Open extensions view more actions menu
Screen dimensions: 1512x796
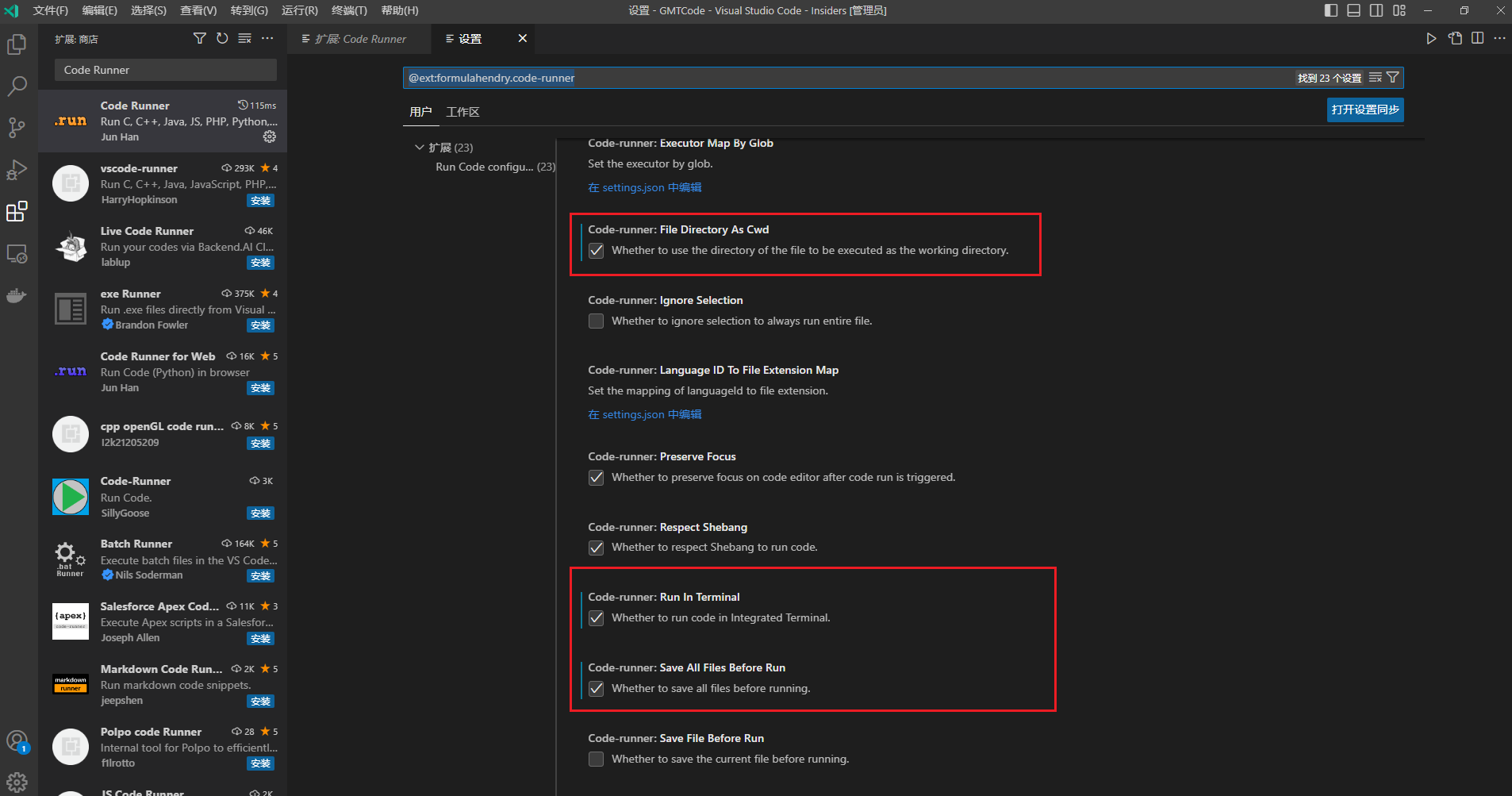[267, 38]
